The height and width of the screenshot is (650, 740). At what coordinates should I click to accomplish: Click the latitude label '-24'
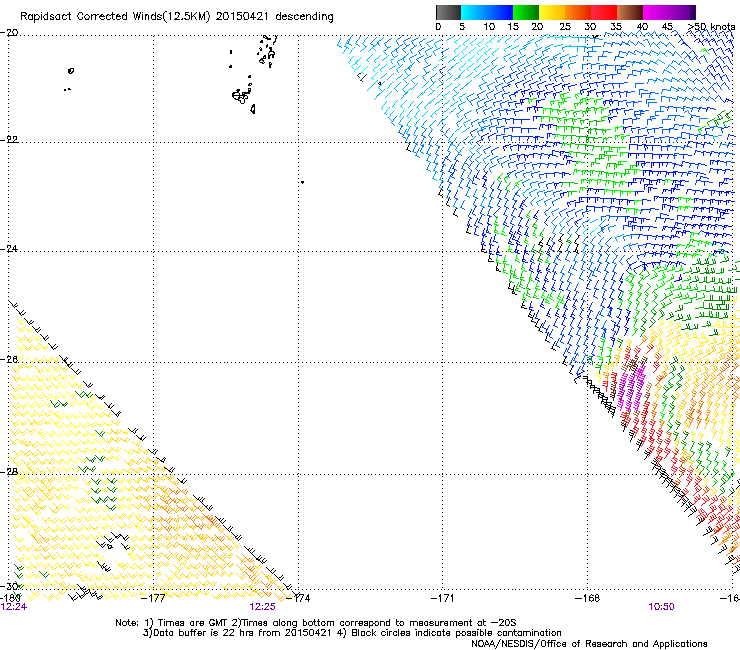pyautogui.click(x=9, y=249)
